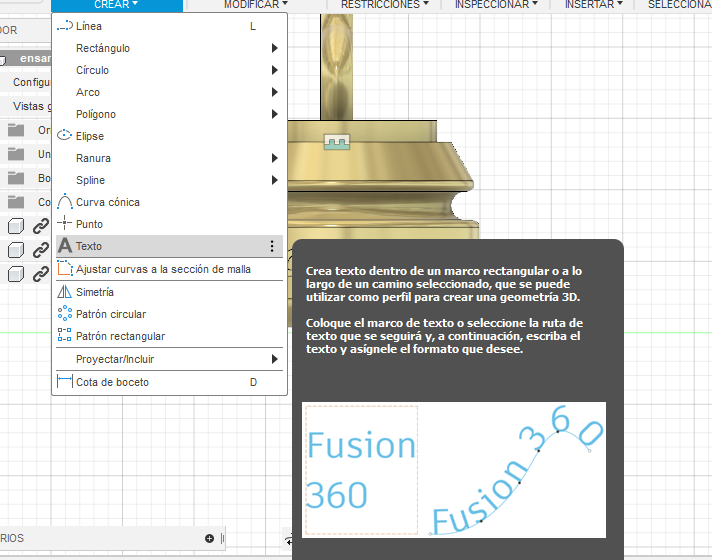The width and height of the screenshot is (712, 560).
Task: Open the MODIFICAR toolbar dropdown
Action: 256,5
